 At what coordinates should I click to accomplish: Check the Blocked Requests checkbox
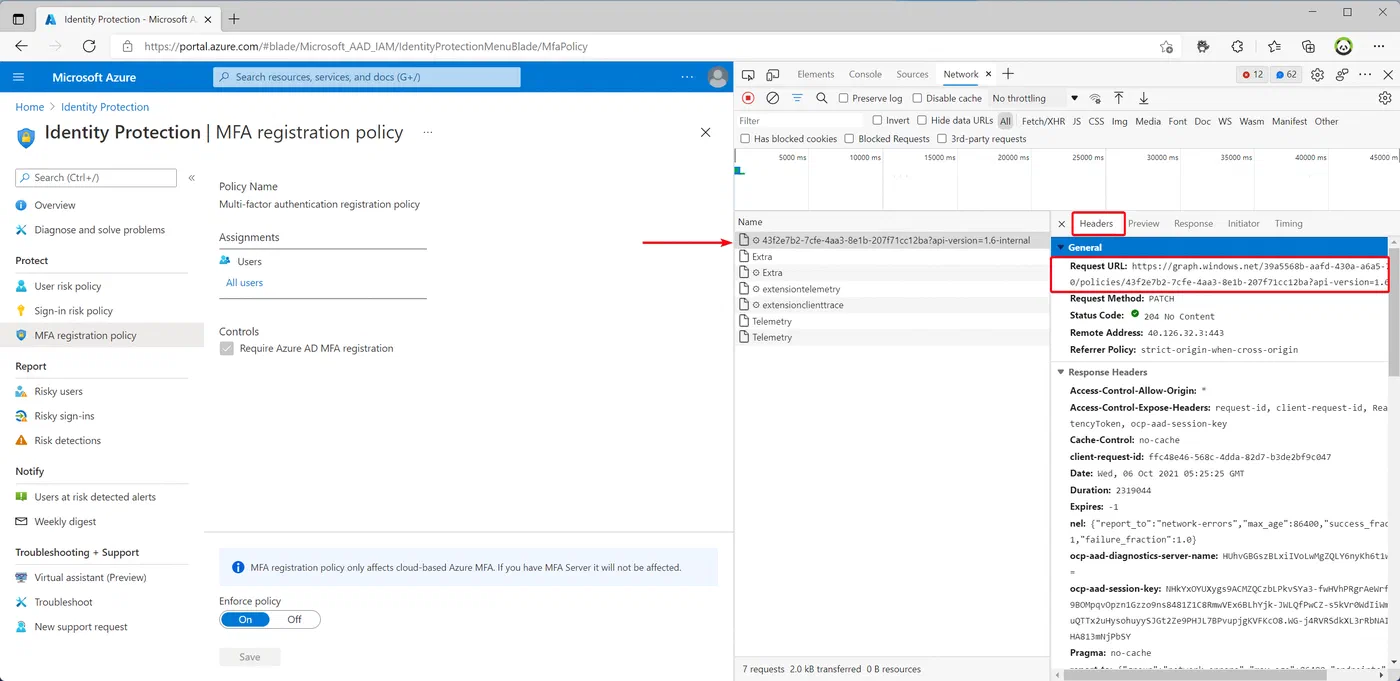(850, 139)
